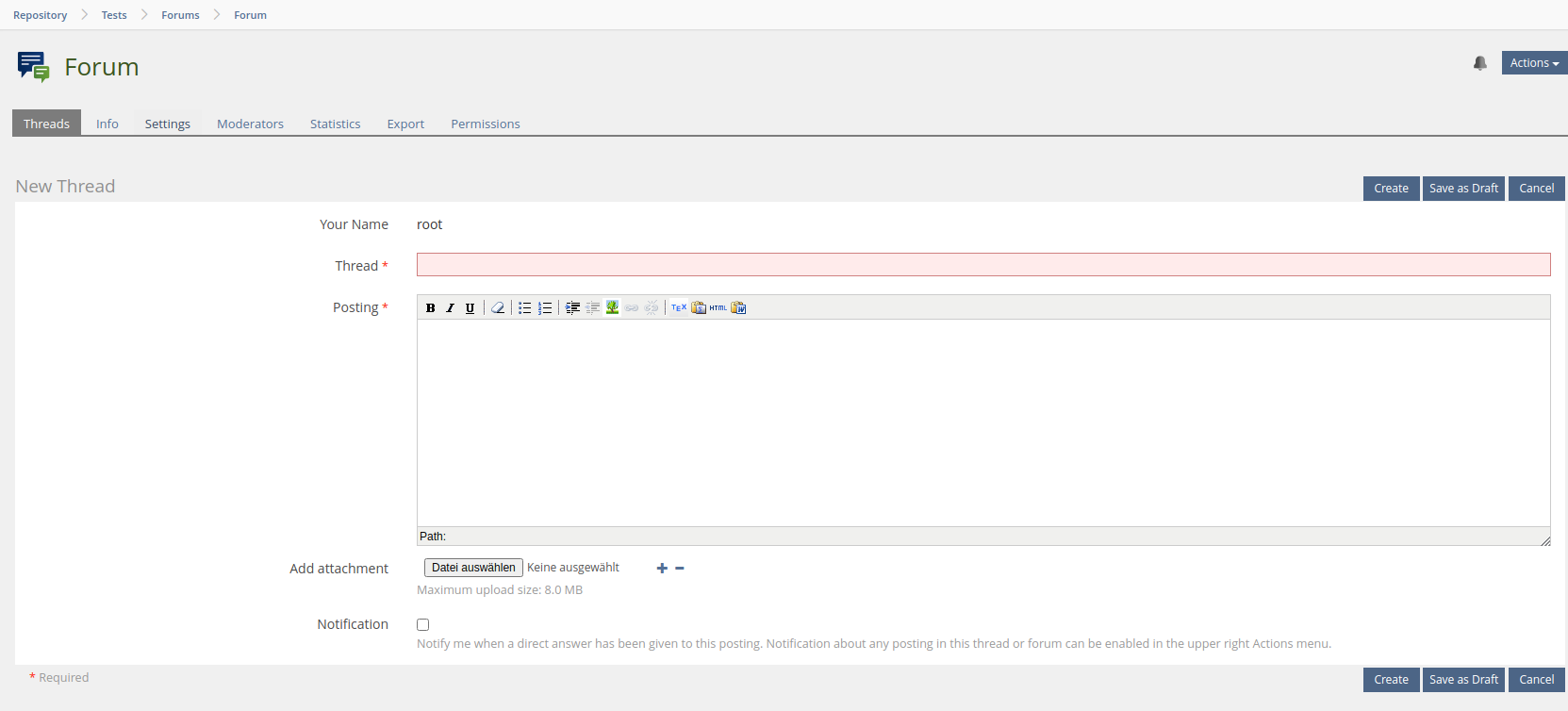The image size is (1568, 711).
Task: Click the "Notify me when a direct answer" hint
Action: (x=874, y=644)
